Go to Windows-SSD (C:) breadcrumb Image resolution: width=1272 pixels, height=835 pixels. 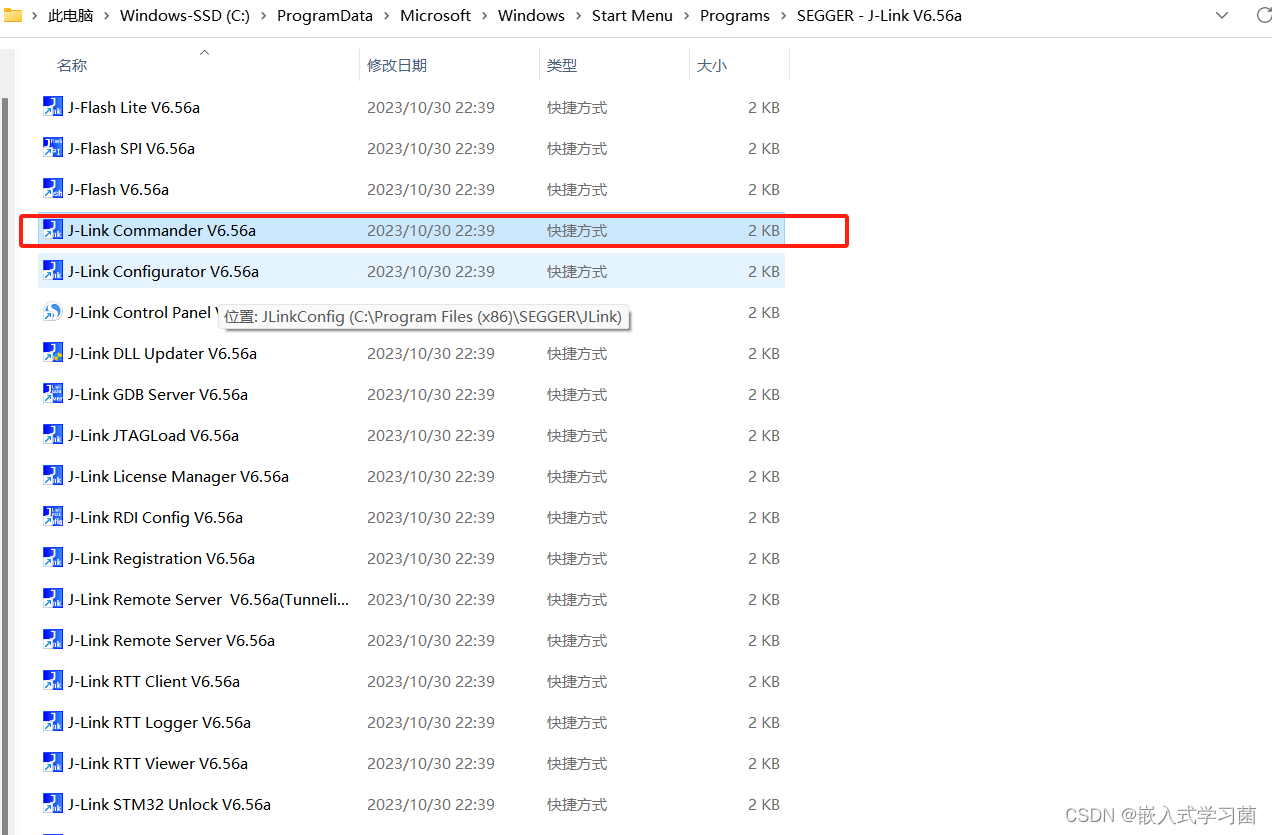(185, 16)
